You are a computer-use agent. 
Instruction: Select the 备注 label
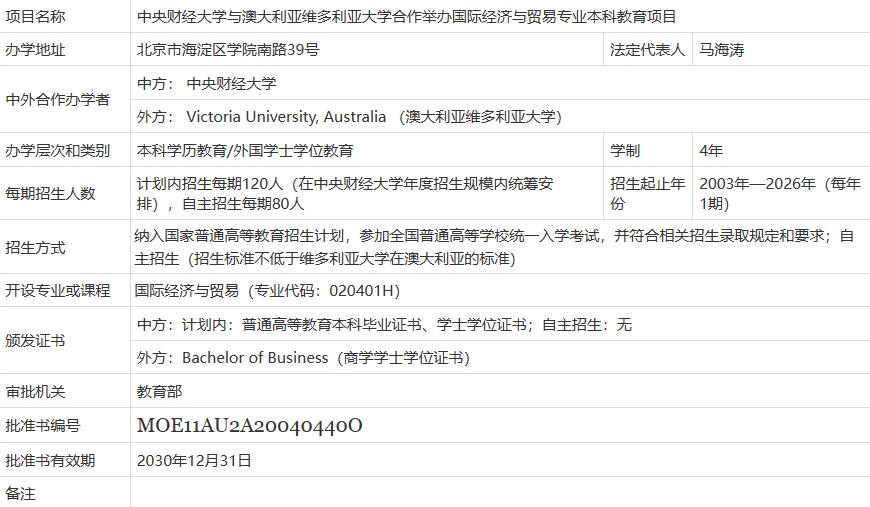pyautogui.click(x=21, y=494)
